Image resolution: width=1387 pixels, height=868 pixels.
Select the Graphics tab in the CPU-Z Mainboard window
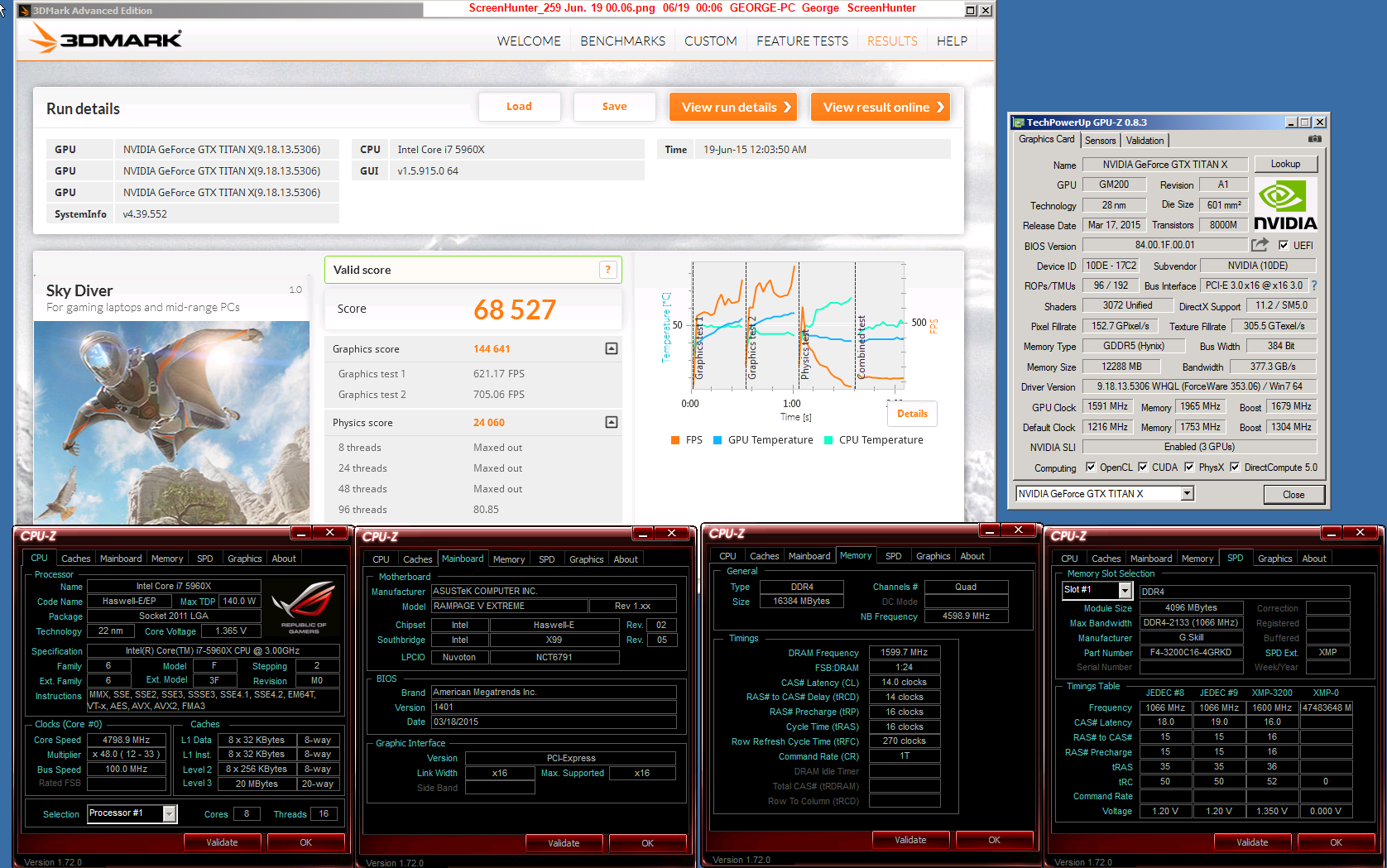(586, 559)
